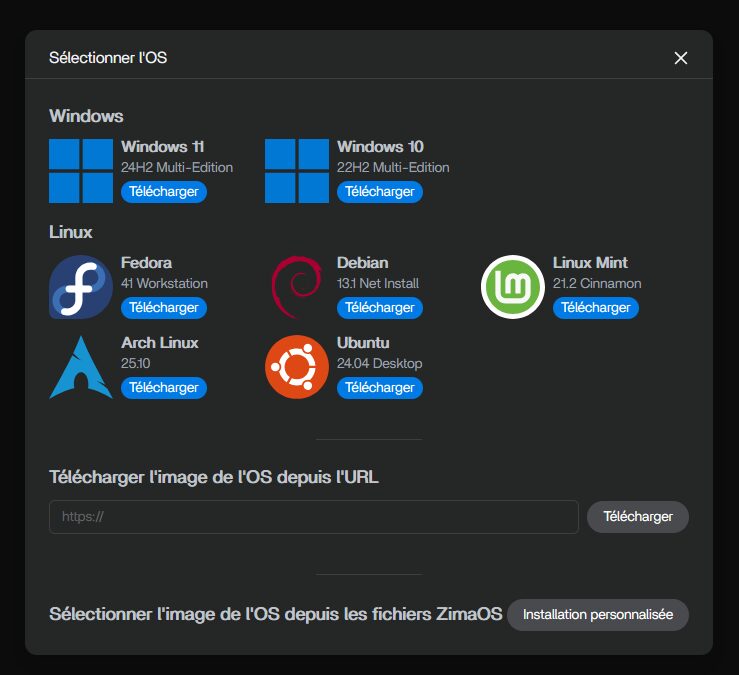This screenshot has width=739, height=675.
Task: Focus the https:// URL input field
Action: click(x=314, y=517)
